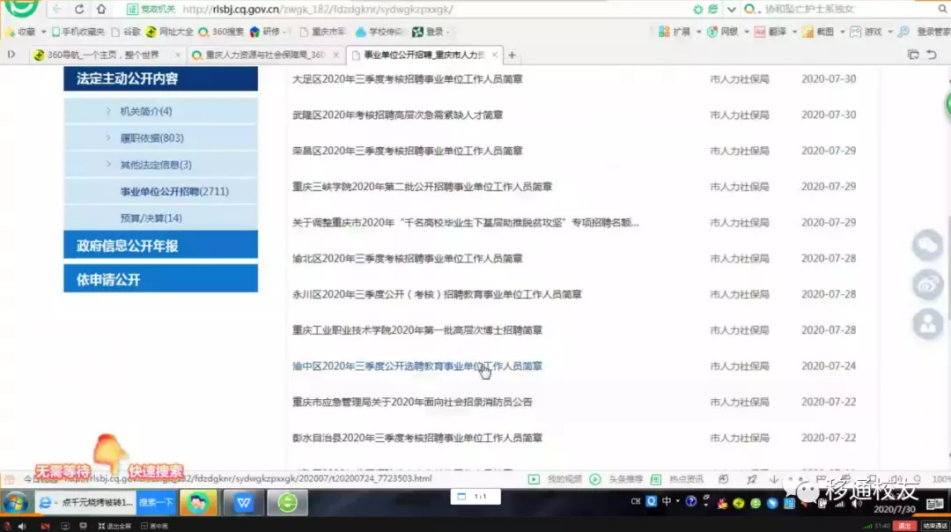Click the user profile floating icon
This screenshot has height=532, width=951.
click(x=928, y=324)
